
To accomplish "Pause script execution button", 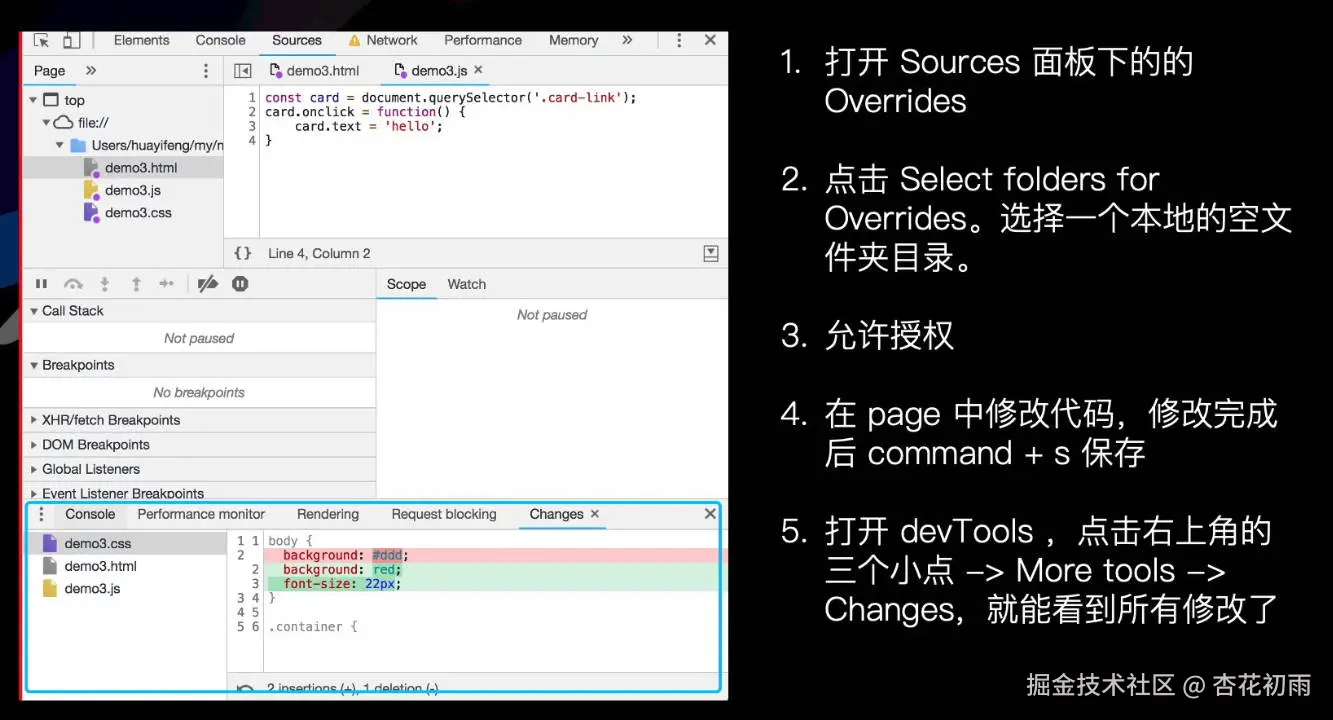I will click(x=42, y=285).
